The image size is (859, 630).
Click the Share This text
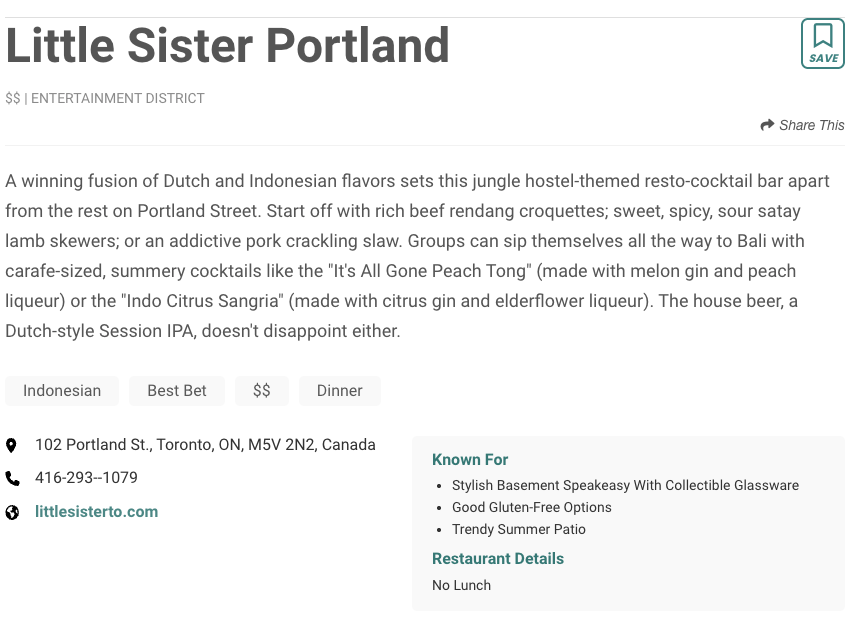tap(811, 125)
